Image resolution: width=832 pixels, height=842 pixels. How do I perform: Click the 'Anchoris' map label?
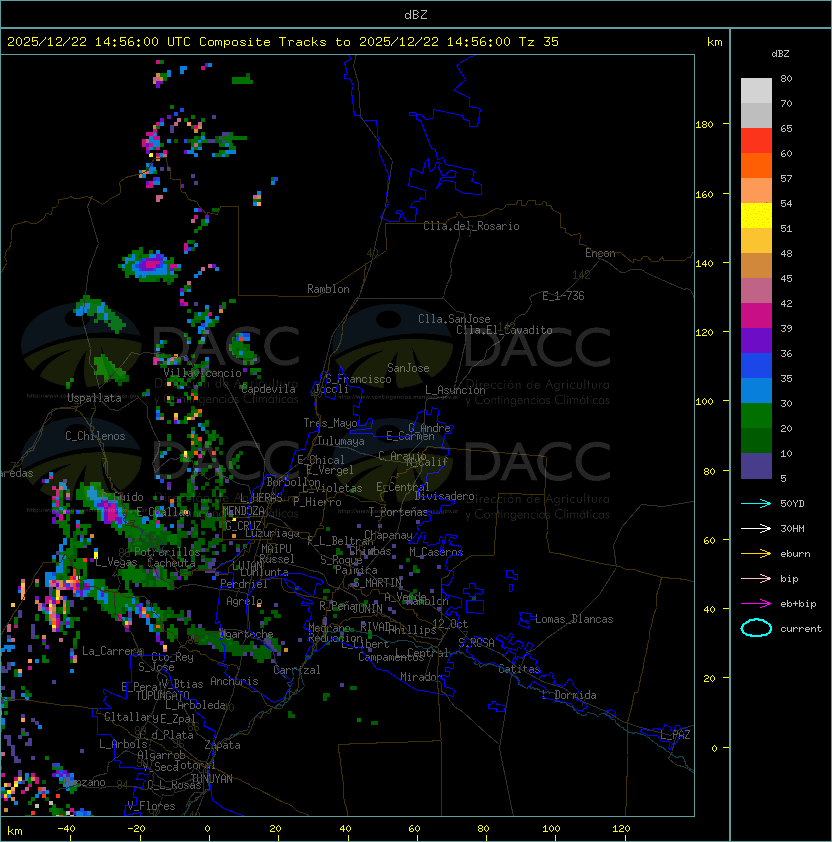pyautogui.click(x=234, y=682)
